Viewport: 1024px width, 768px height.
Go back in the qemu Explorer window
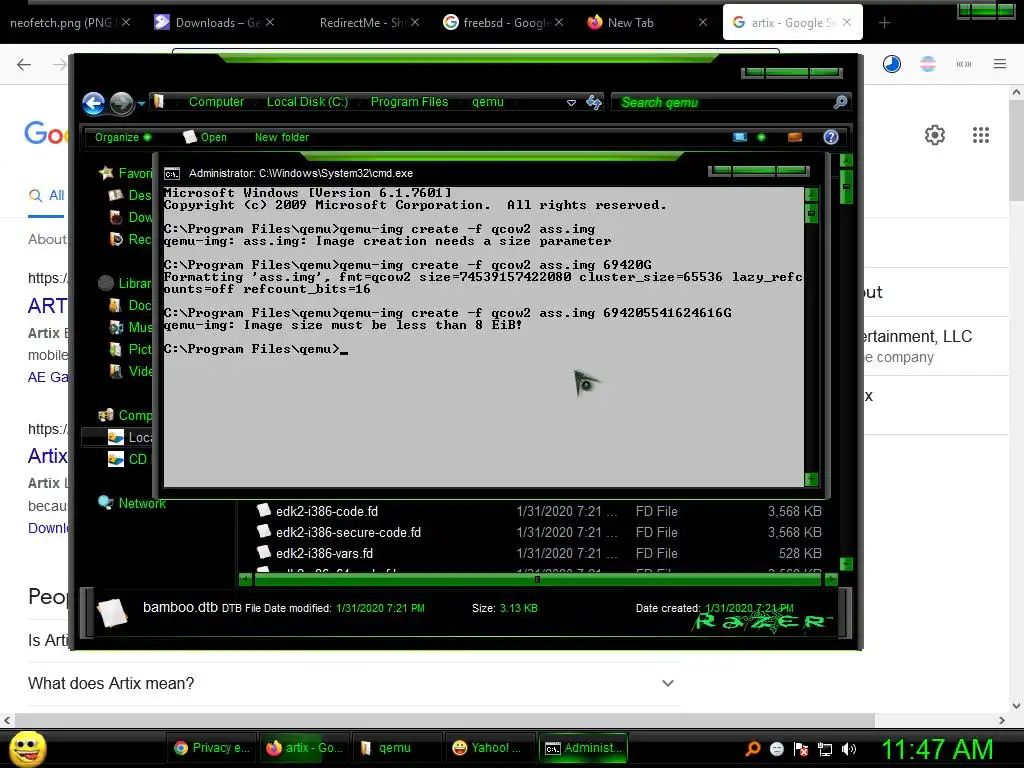pos(93,103)
